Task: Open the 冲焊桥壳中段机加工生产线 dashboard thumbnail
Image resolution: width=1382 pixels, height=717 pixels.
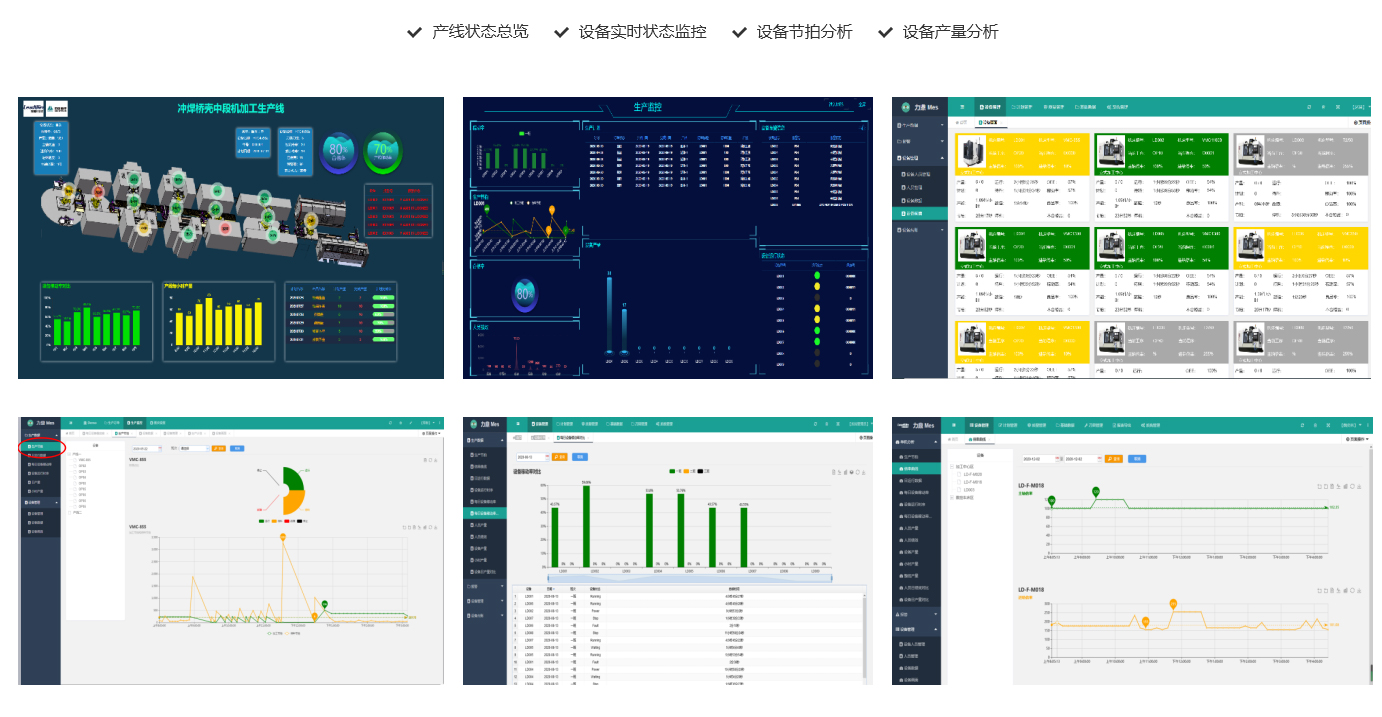Action: pos(231,238)
